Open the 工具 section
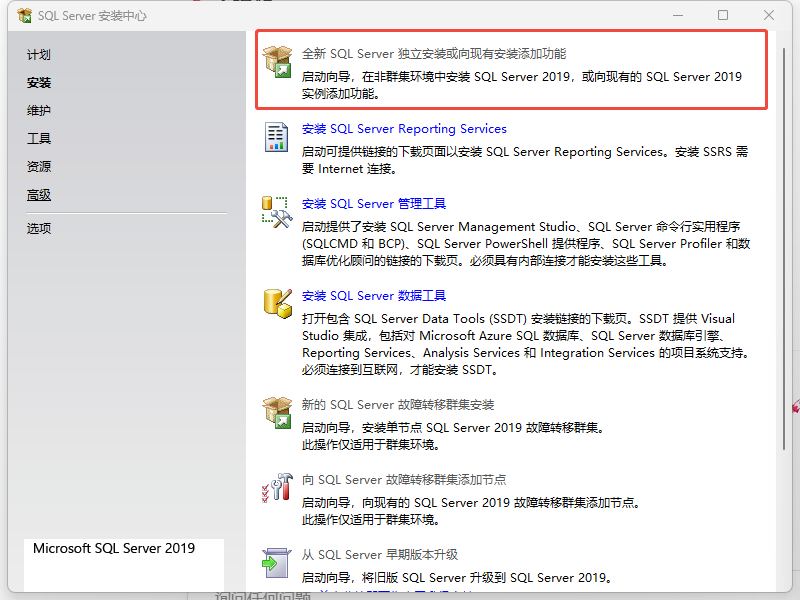Viewport: 800px width, 600px height. 39,138
